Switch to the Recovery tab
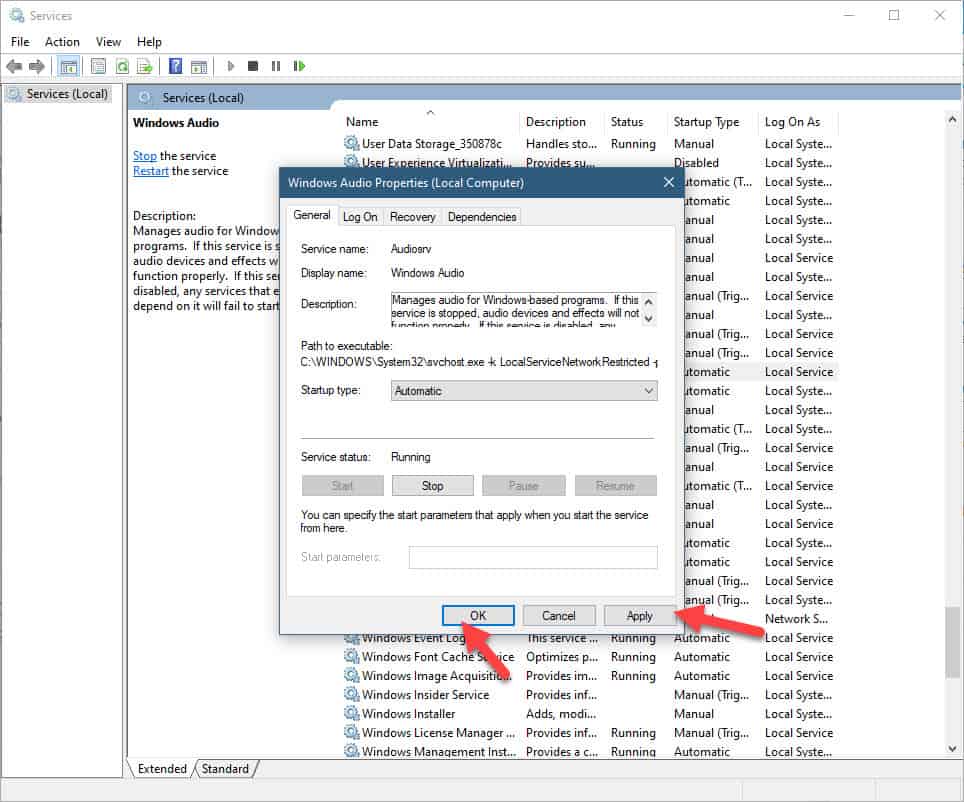Screen dimensions: 964x802 pos(413,217)
